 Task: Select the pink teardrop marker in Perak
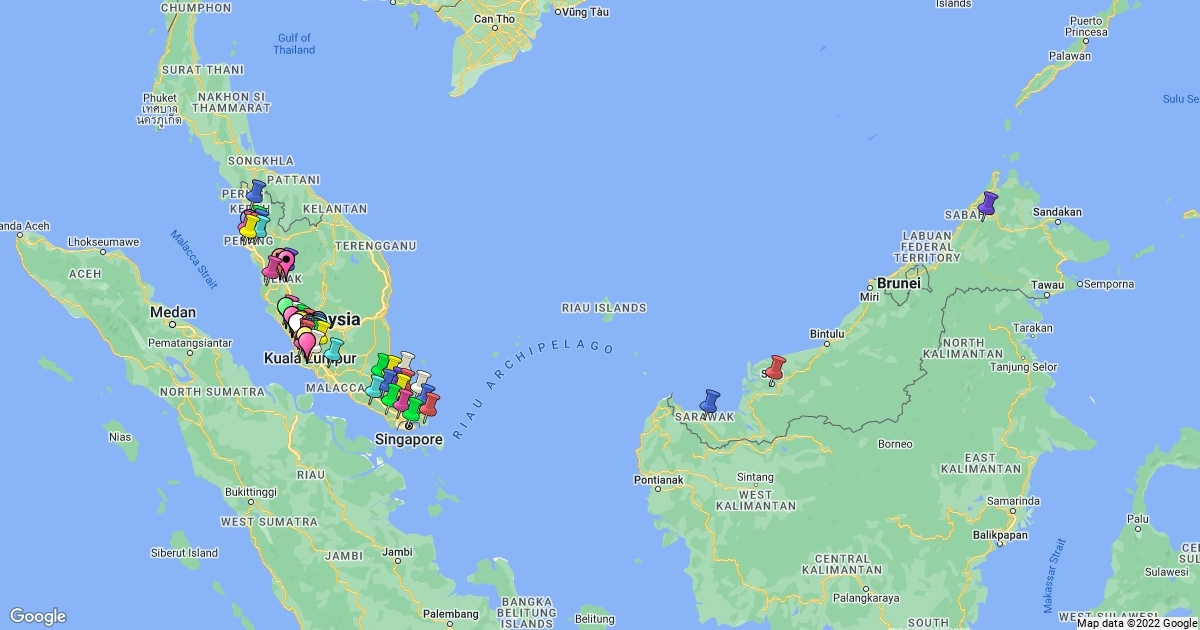pyautogui.click(x=285, y=262)
